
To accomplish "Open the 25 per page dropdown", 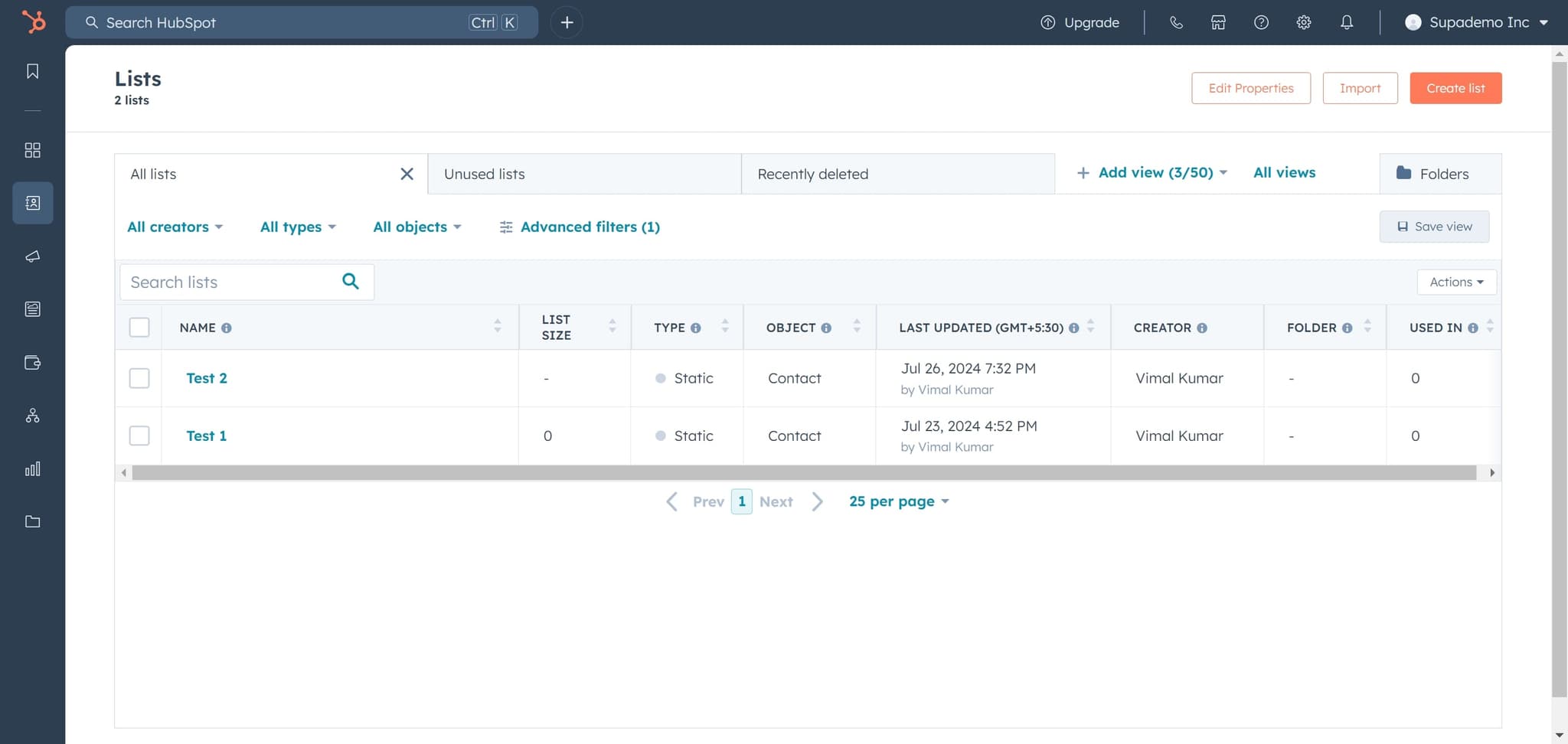I will coord(899,501).
